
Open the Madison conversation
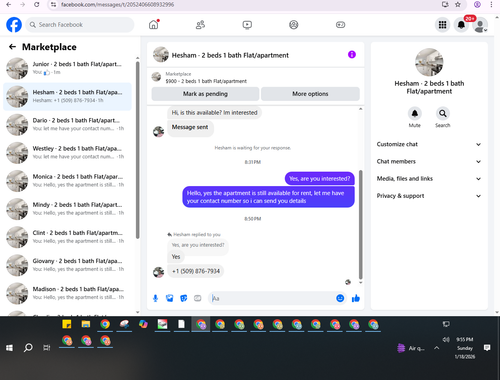[x=68, y=293]
